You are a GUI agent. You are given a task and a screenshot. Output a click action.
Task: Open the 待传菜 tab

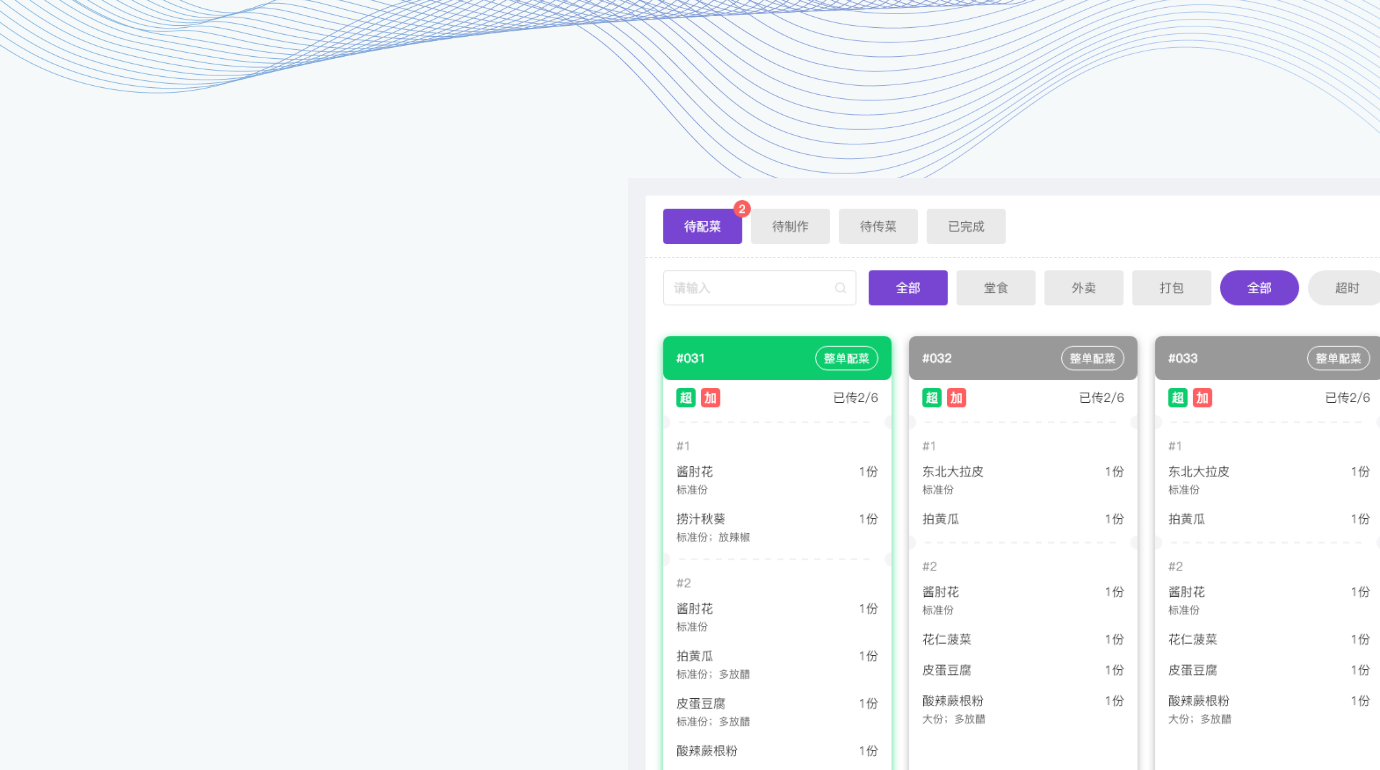click(x=878, y=227)
